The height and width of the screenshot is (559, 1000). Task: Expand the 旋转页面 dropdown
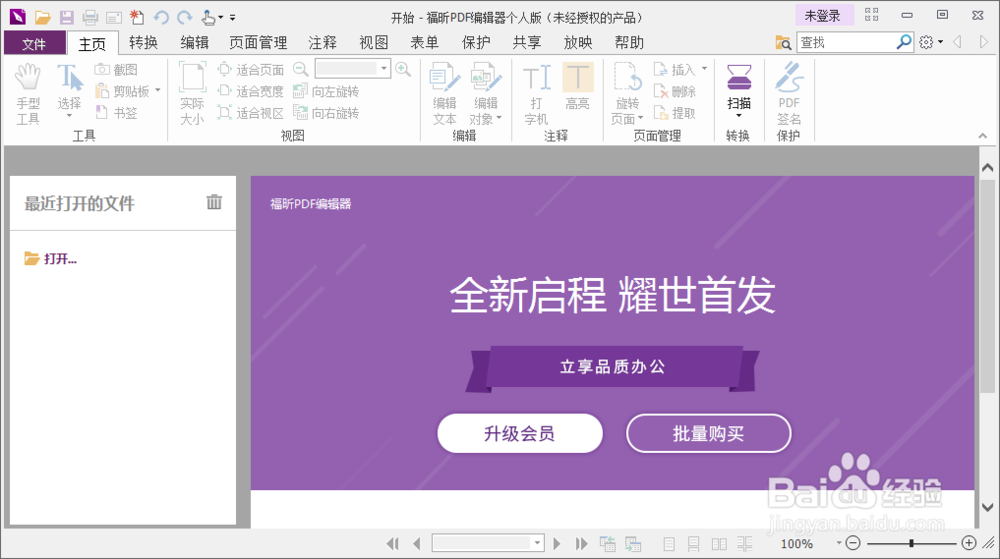[640, 118]
